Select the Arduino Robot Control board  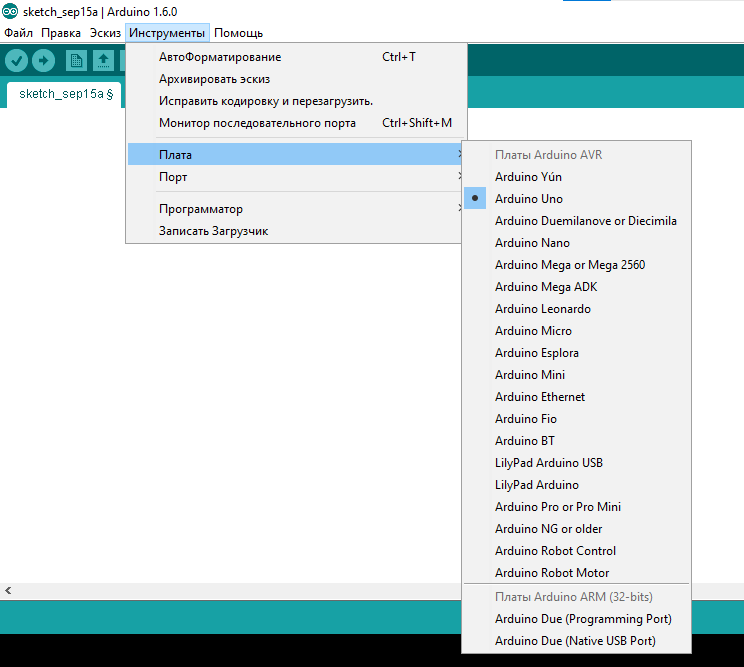(577, 551)
